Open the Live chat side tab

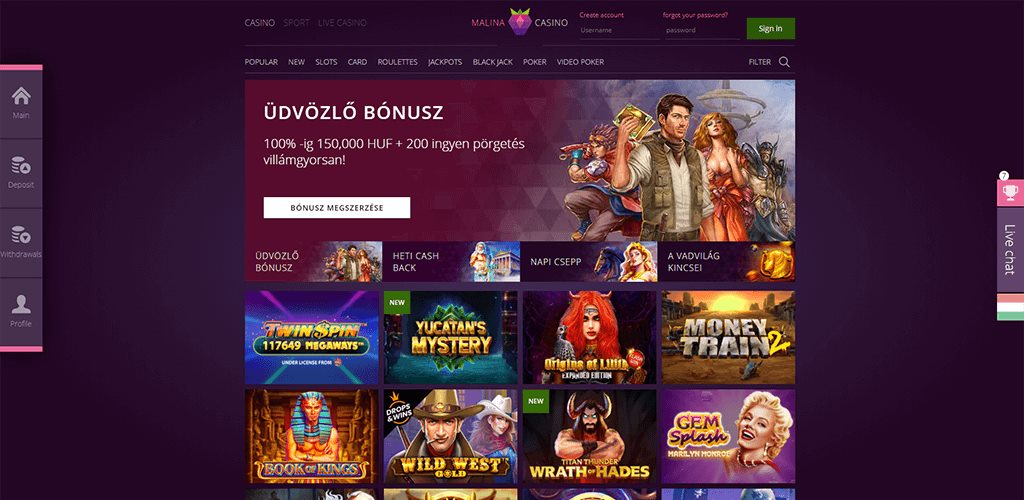click(x=1010, y=249)
